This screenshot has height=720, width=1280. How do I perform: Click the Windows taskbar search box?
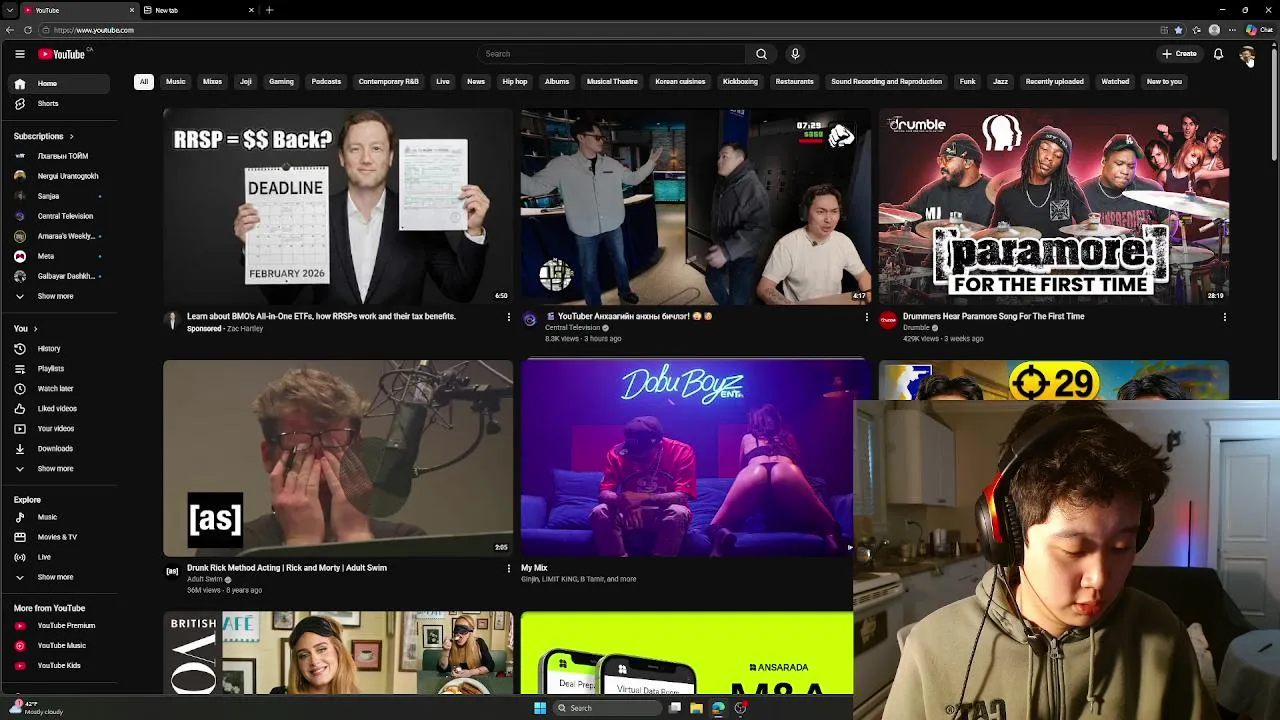[608, 708]
